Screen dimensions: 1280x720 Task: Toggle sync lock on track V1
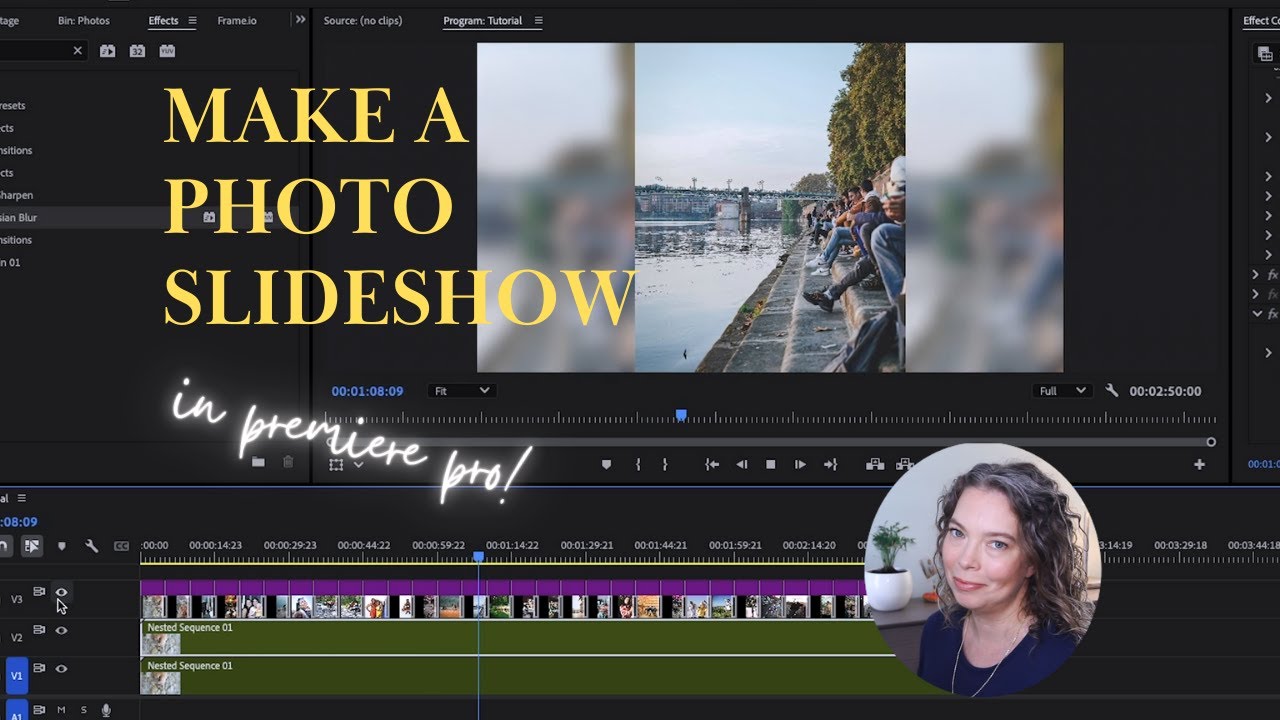pos(39,668)
